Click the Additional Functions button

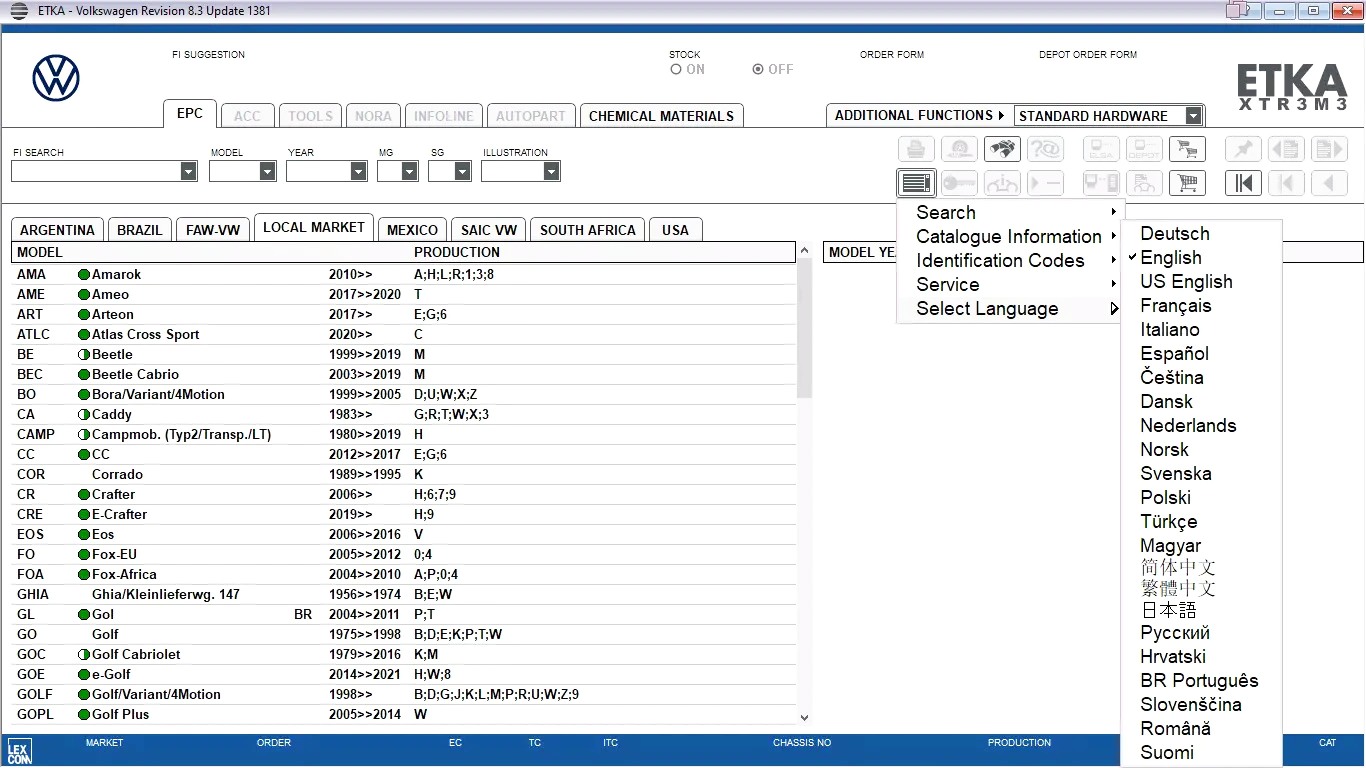[x=918, y=116]
